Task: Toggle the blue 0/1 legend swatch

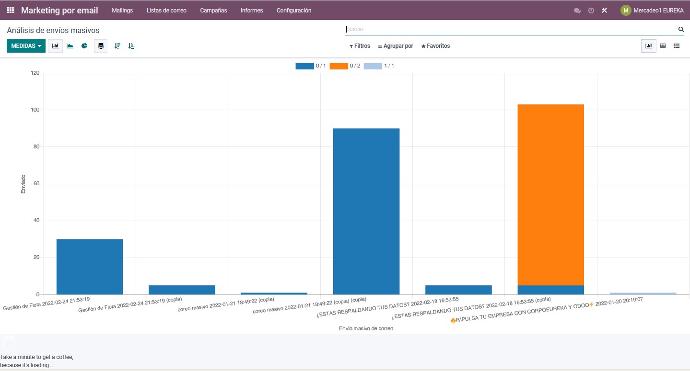Action: [305, 66]
